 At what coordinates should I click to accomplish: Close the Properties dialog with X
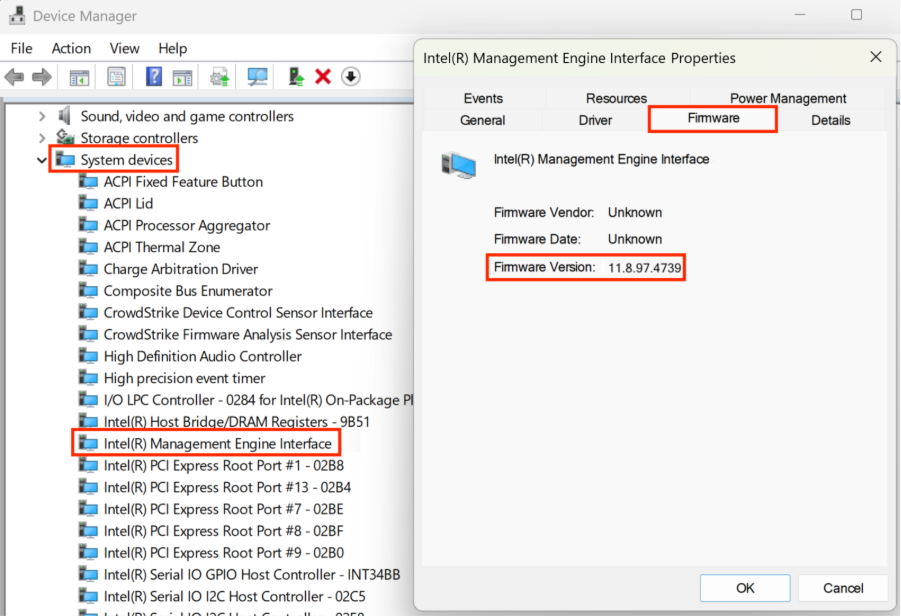[x=876, y=57]
